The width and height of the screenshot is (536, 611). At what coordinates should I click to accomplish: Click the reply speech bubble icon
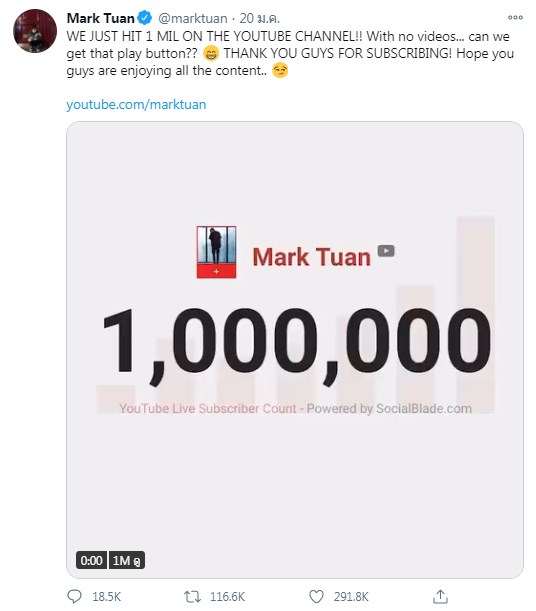click(x=75, y=596)
